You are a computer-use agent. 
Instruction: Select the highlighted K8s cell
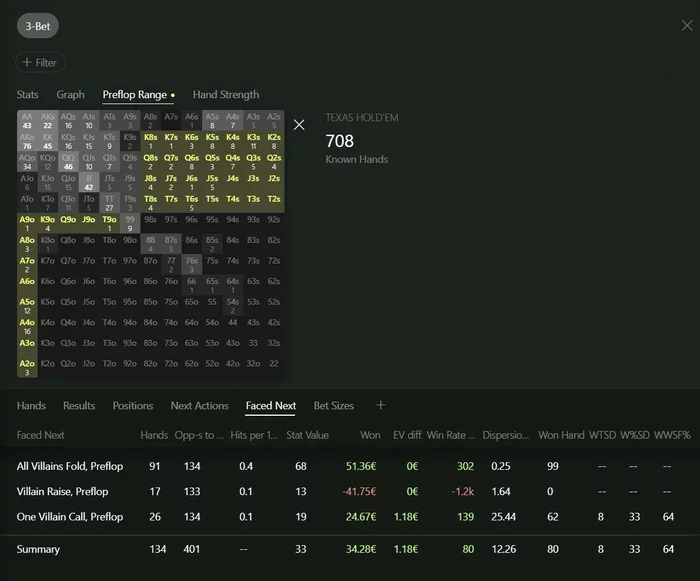pyautogui.click(x=150, y=141)
